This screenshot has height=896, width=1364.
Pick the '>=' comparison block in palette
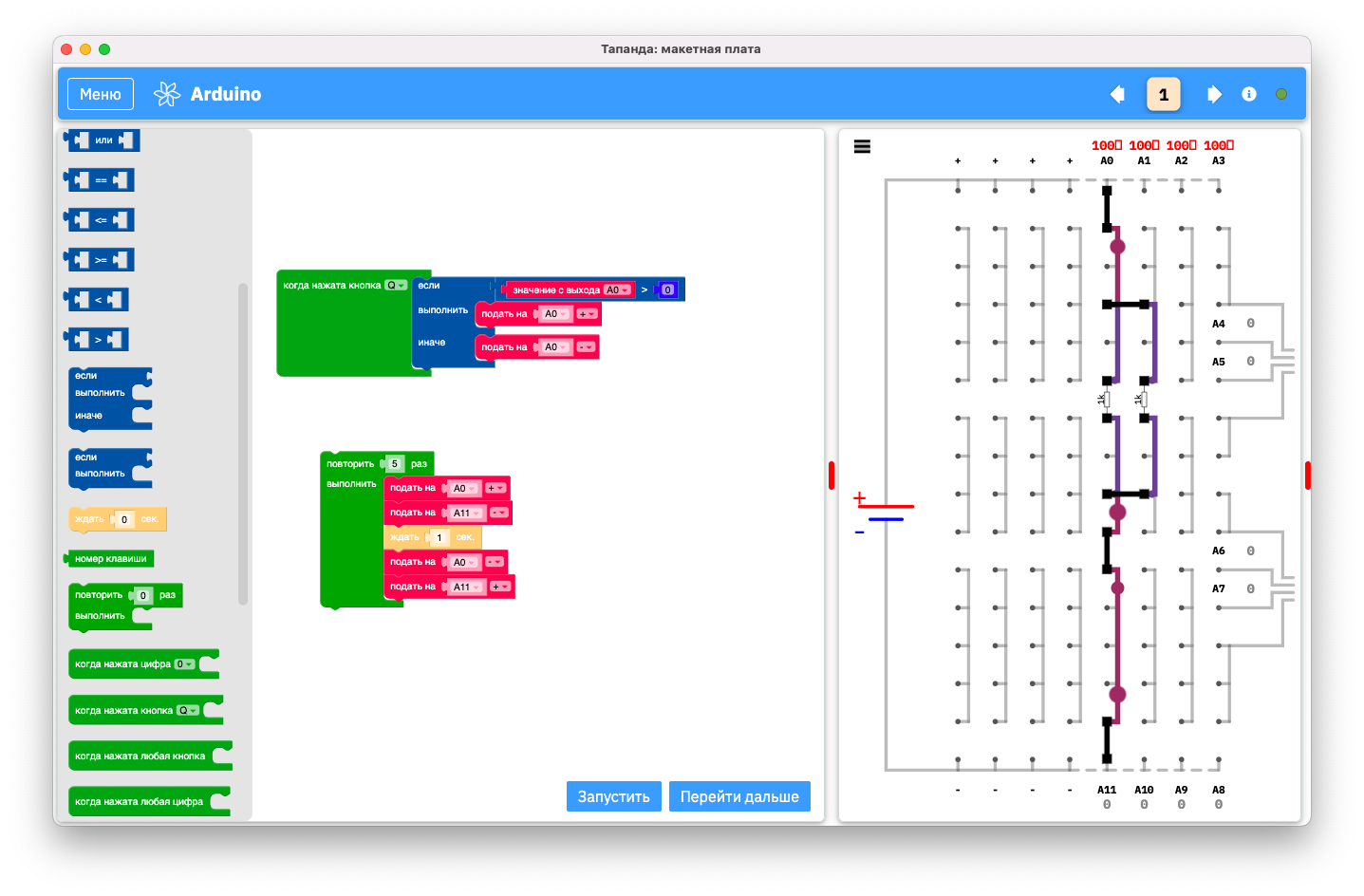pyautogui.click(x=100, y=260)
